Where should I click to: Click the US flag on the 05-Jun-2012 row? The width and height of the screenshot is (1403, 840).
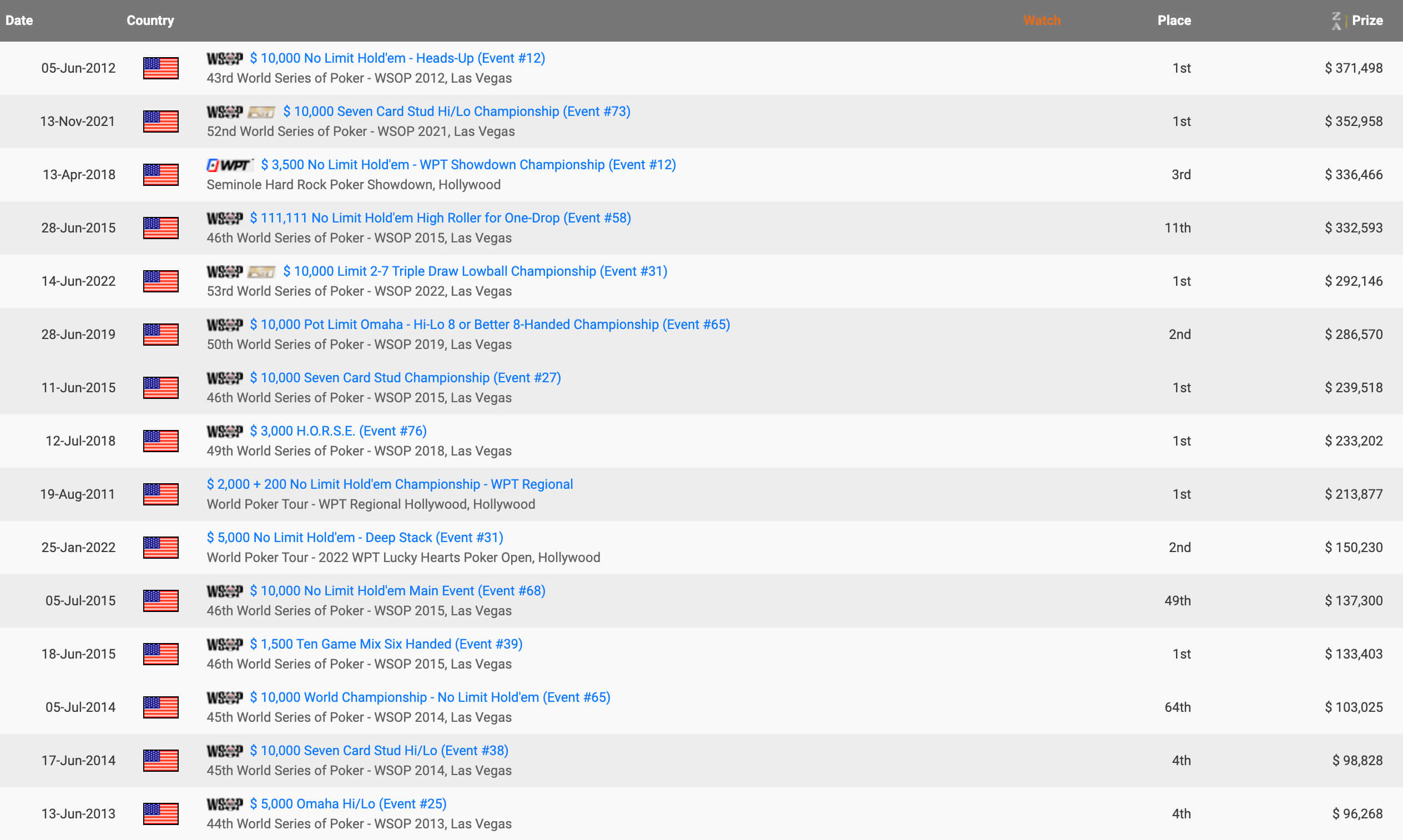(x=161, y=68)
